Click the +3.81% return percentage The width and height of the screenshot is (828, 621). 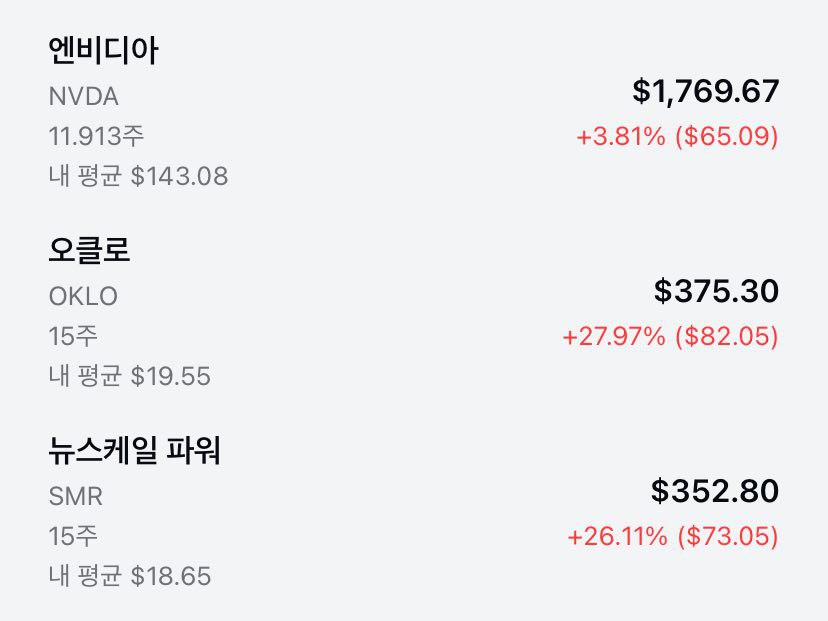tap(620, 136)
